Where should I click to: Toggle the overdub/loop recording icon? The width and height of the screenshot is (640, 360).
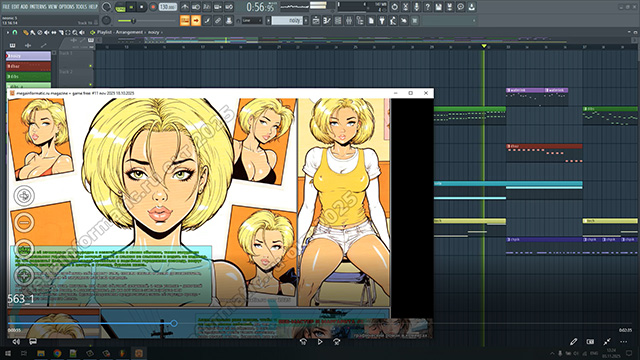pos(218,7)
